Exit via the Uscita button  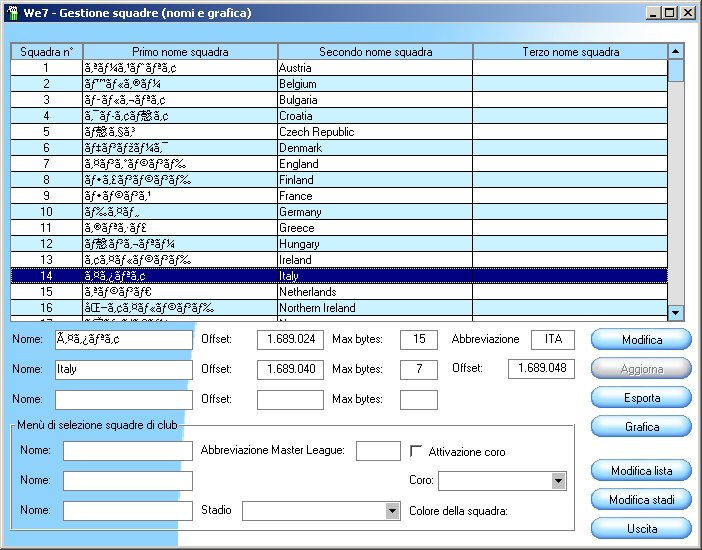641,527
